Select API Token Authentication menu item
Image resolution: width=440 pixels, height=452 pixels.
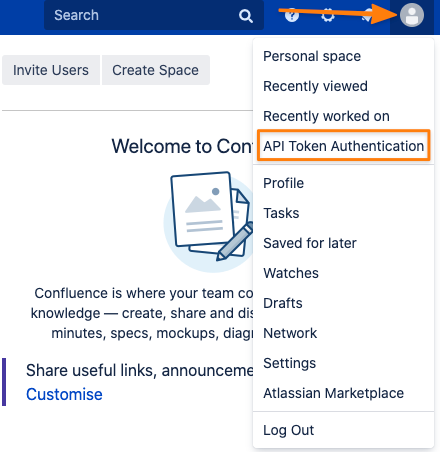(x=343, y=146)
